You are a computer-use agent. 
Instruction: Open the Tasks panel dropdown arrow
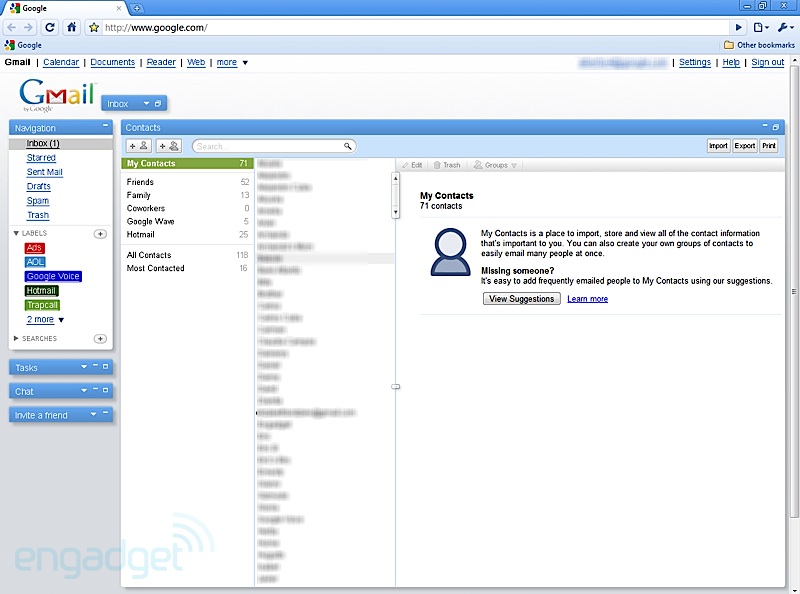click(x=84, y=367)
